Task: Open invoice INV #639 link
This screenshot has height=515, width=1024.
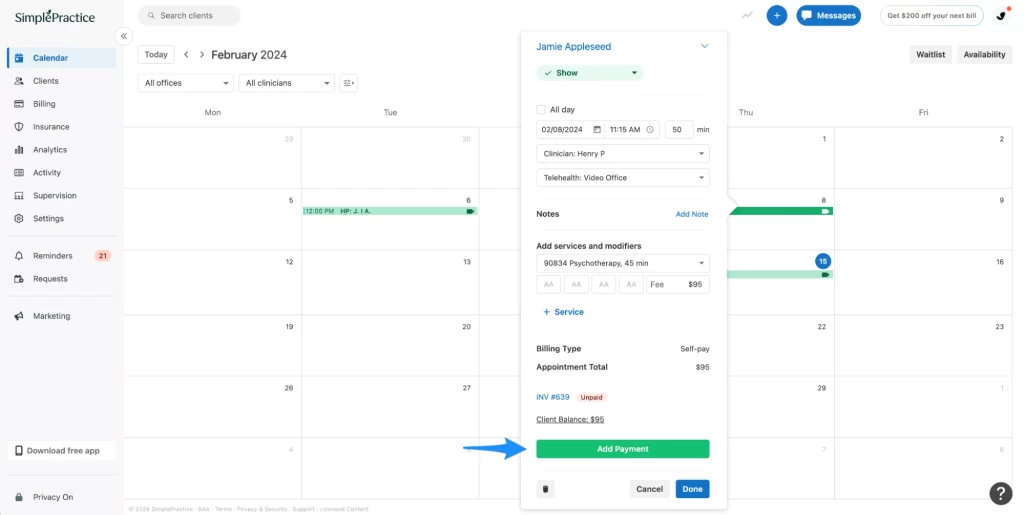Action: (x=553, y=397)
